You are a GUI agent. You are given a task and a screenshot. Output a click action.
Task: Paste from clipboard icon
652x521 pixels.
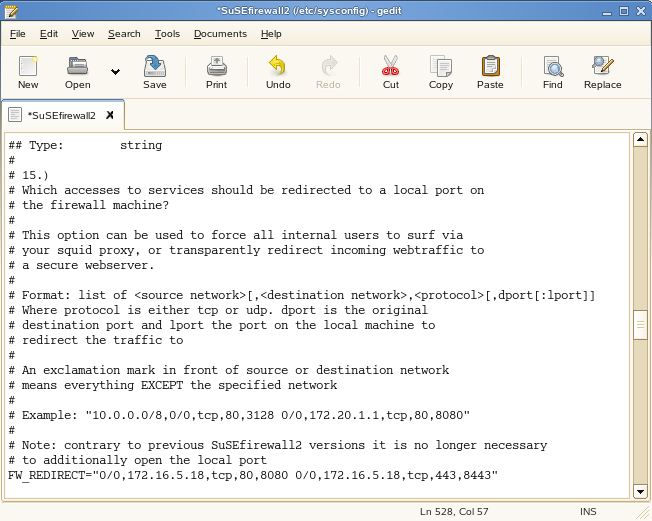[490, 72]
